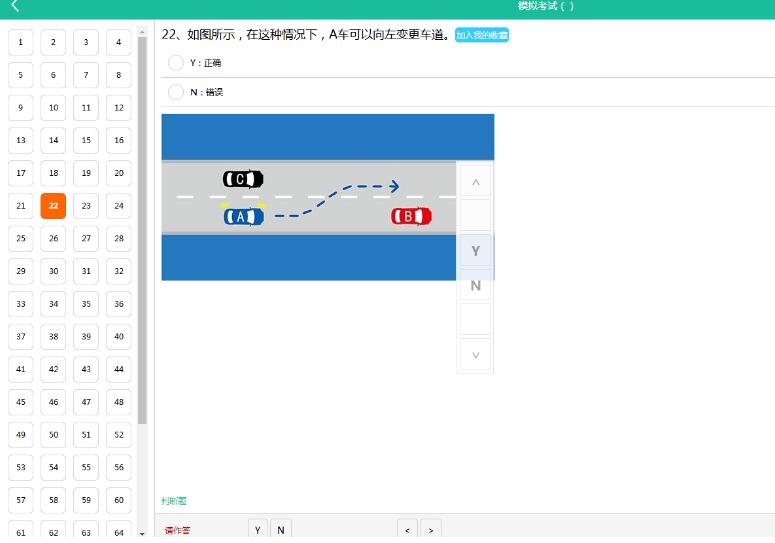Select the 'N: 错误' radio option
This screenshot has height=543, width=775.
pos(176,92)
